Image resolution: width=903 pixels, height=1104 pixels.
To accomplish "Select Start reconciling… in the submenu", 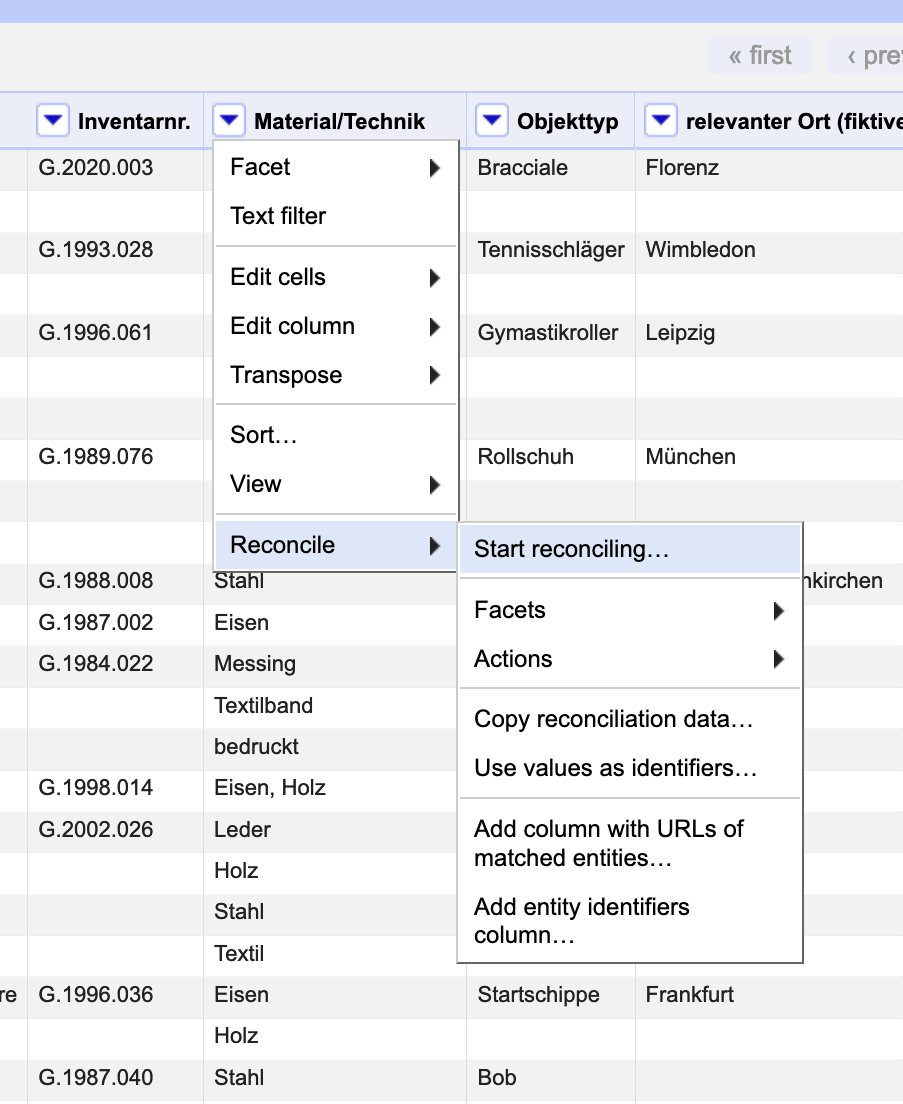I will tap(571, 549).
